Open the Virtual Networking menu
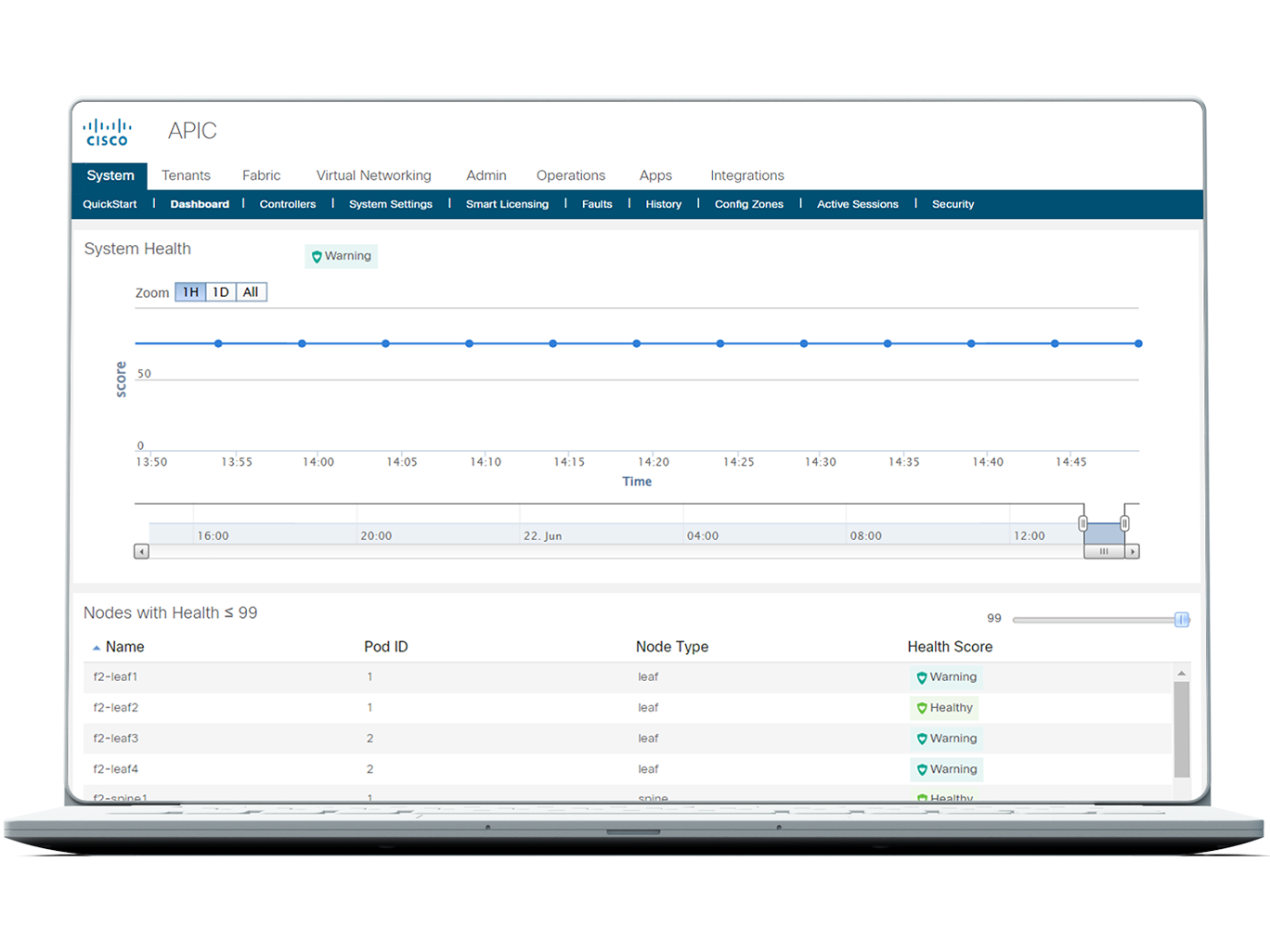1270x952 pixels. pos(373,175)
